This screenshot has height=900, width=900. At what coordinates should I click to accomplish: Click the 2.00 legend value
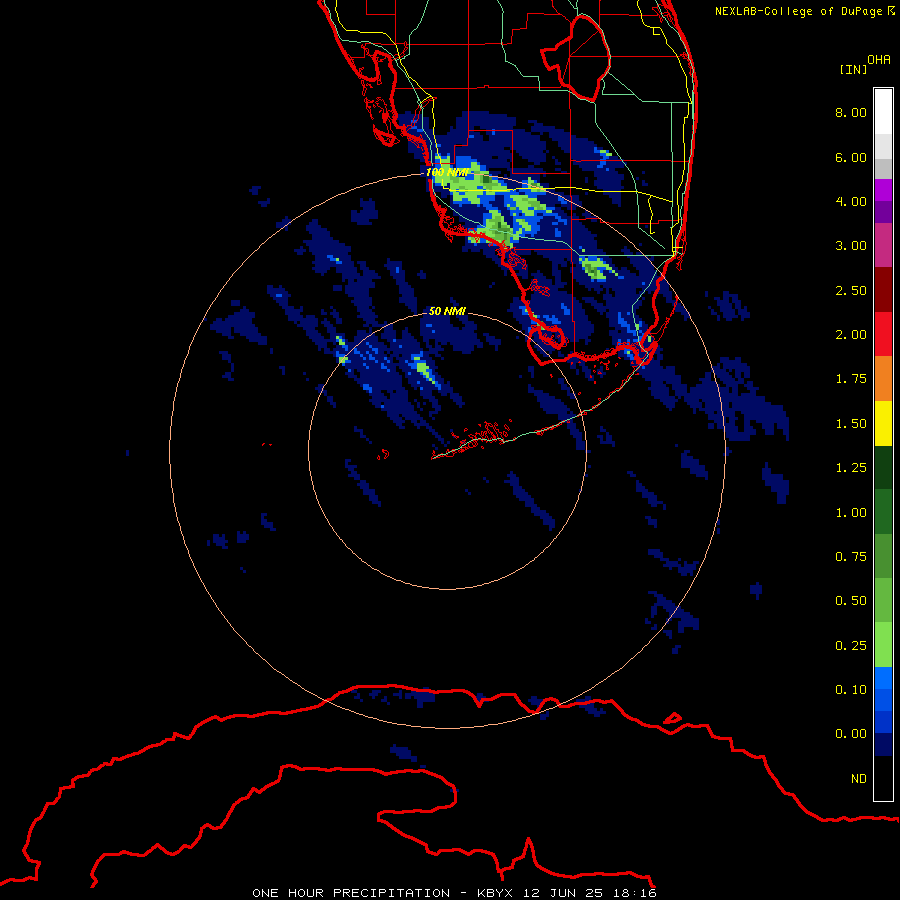851,335
